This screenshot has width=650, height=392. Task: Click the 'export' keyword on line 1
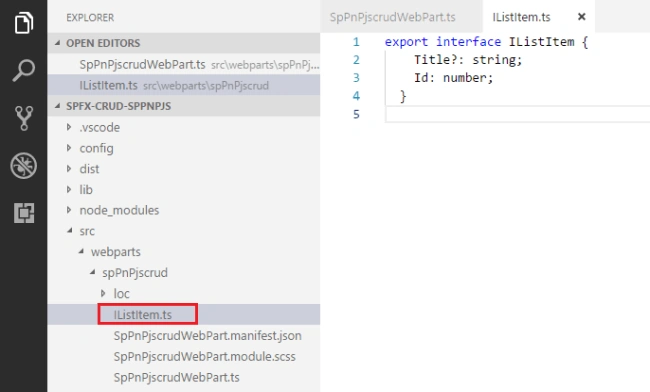click(406, 42)
